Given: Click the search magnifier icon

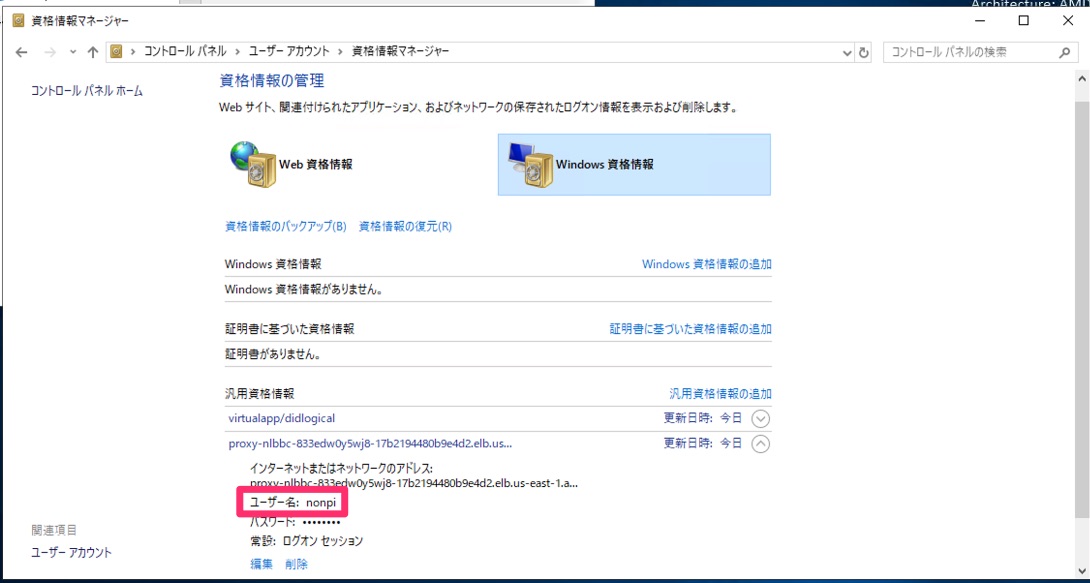Looking at the screenshot, I should (1064, 52).
